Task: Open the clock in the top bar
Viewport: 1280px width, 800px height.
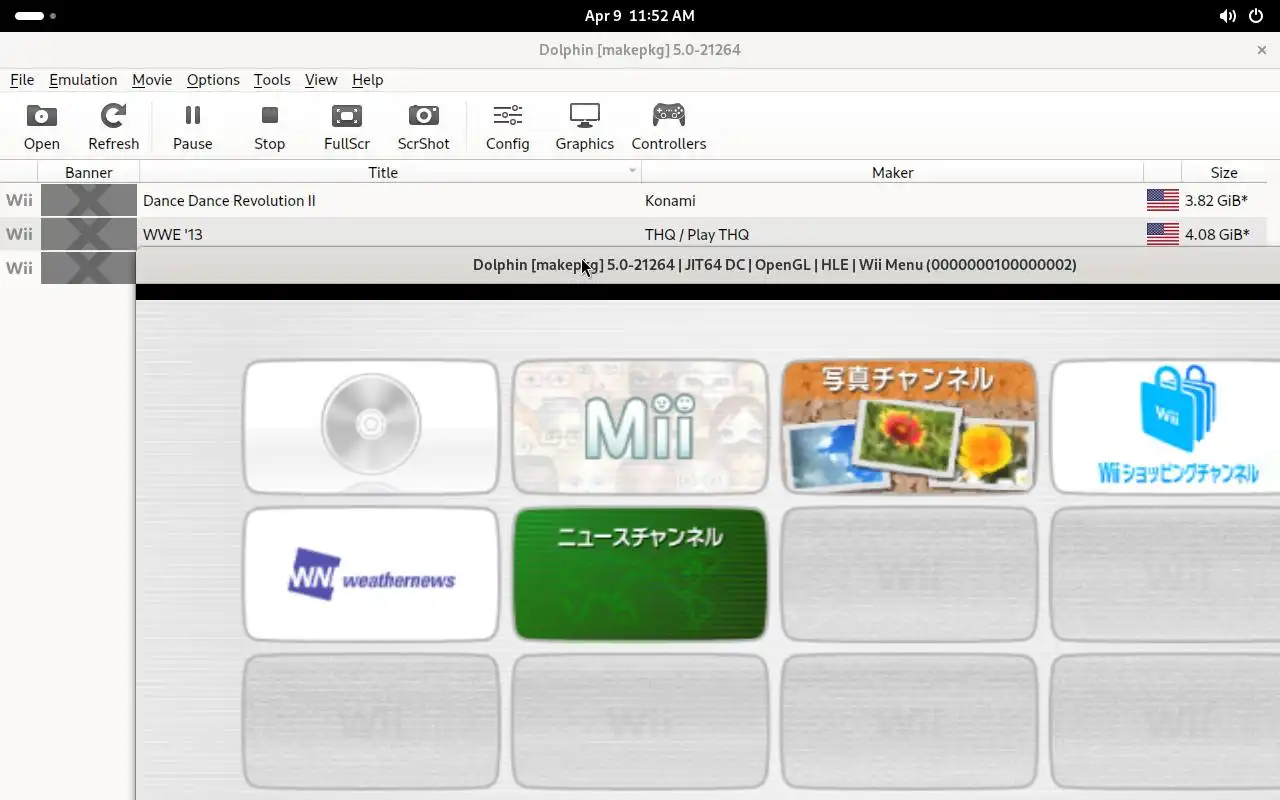Action: coord(640,16)
